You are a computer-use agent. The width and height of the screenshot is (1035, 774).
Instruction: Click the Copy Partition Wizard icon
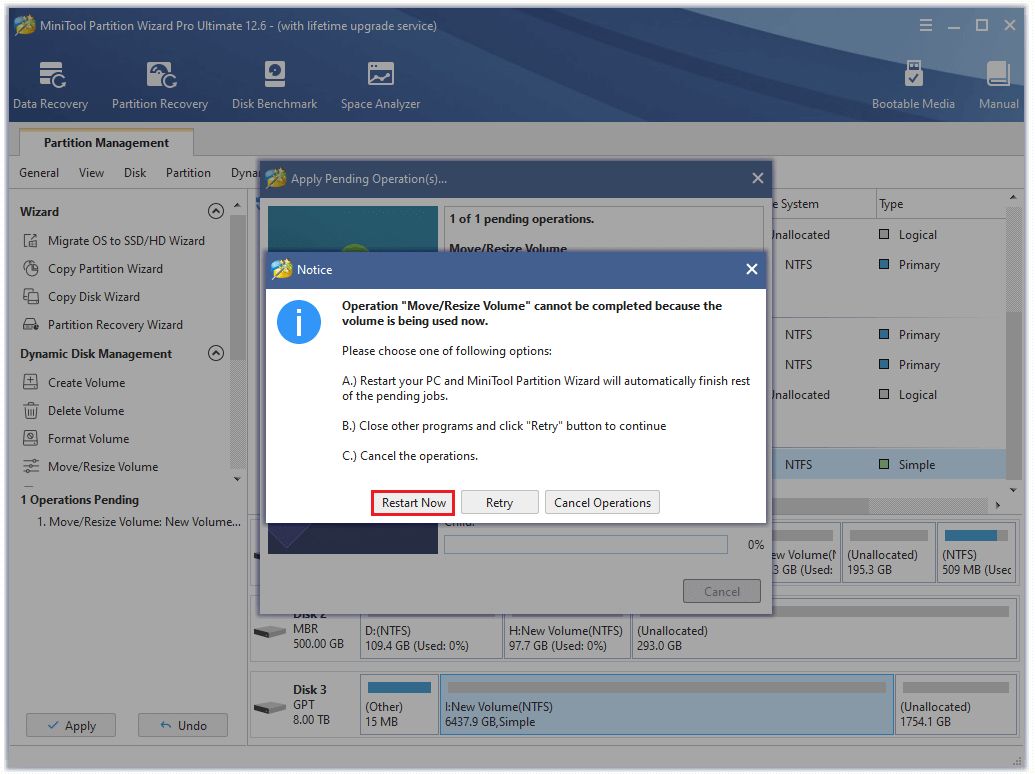point(30,269)
